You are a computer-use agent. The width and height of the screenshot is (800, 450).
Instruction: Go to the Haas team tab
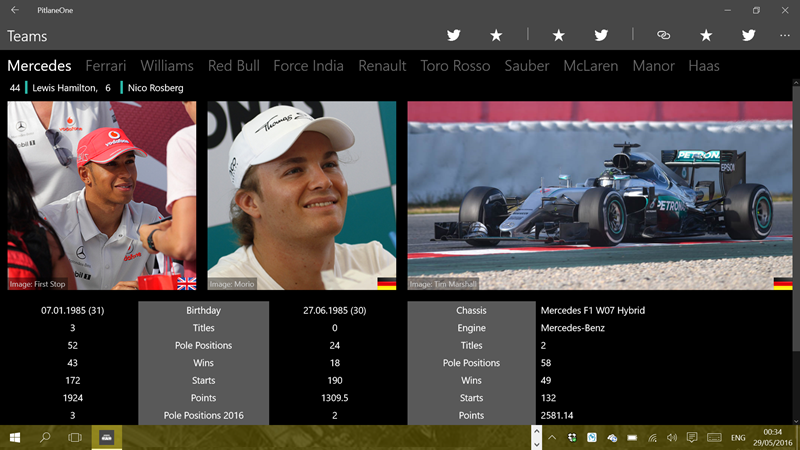[x=703, y=66]
